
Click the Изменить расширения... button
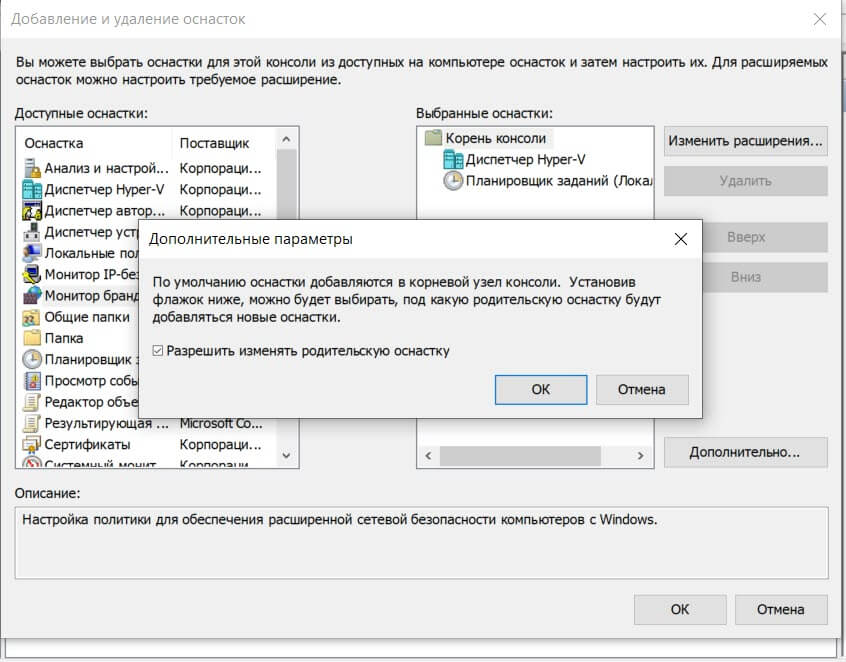(x=746, y=141)
